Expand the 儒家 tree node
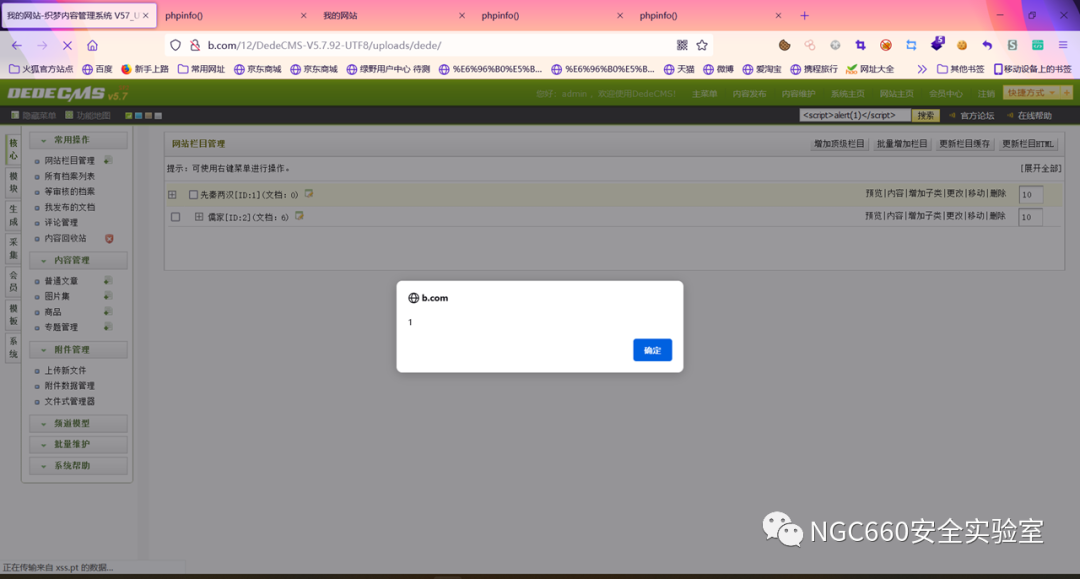 (x=199, y=217)
